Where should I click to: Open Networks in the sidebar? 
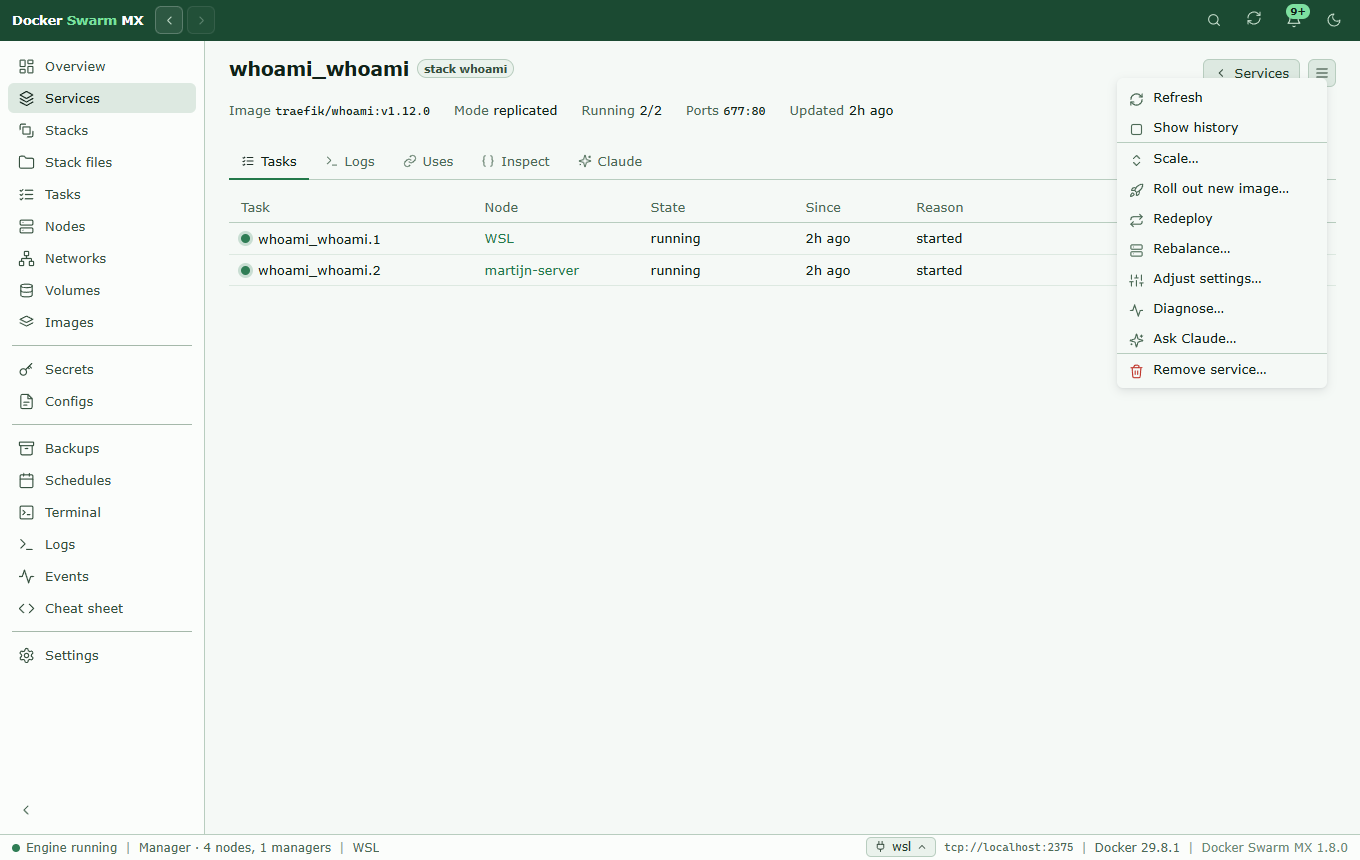click(102, 258)
